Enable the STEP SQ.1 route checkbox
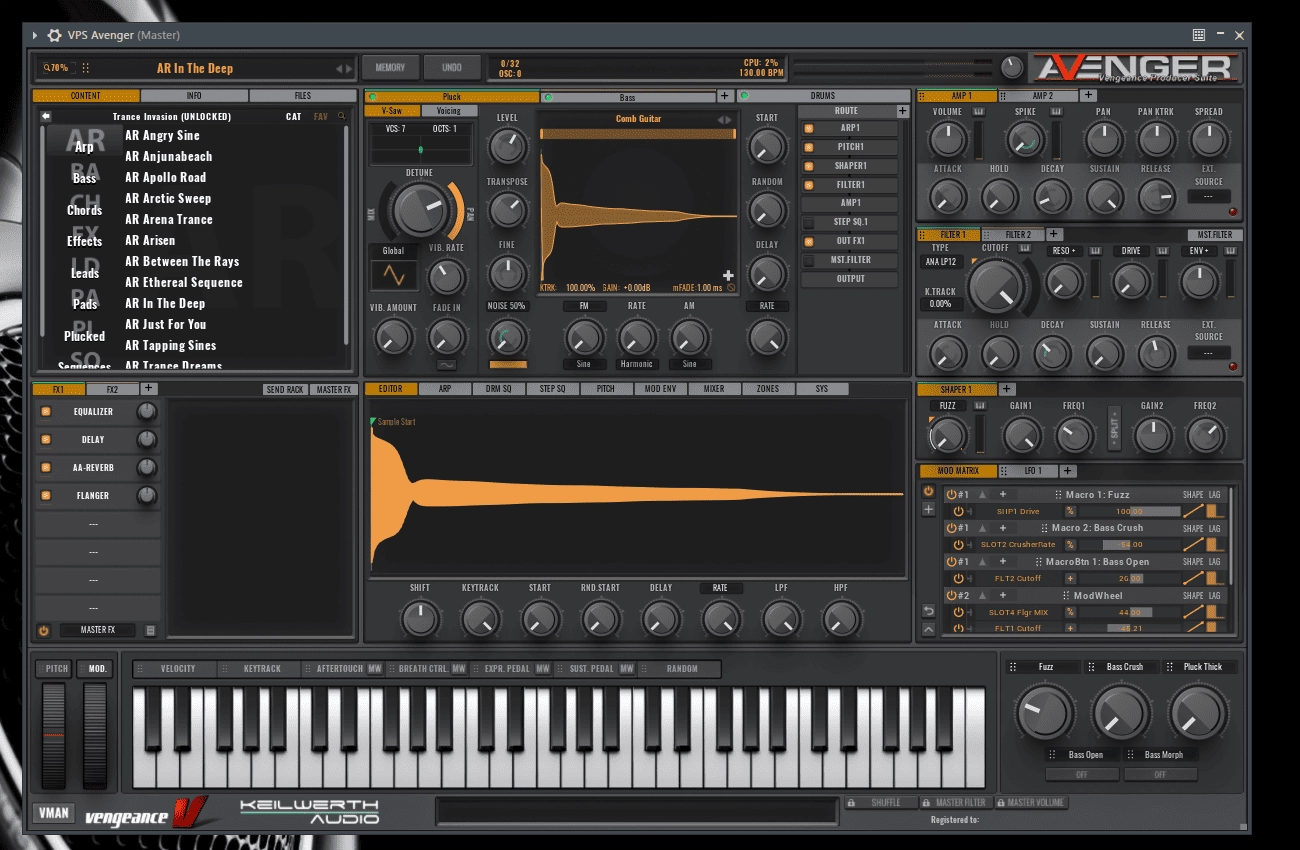Screen dimensions: 1300x850 point(809,222)
